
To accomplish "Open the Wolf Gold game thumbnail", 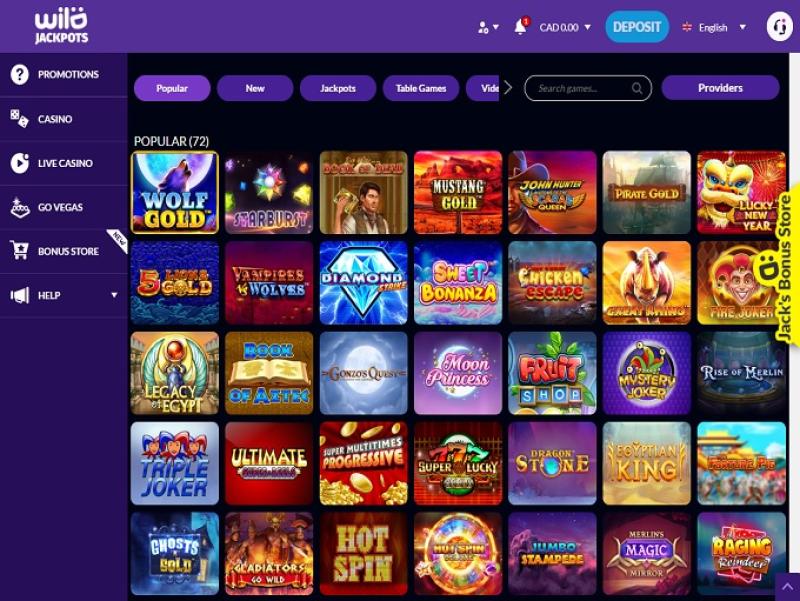I will pyautogui.click(x=174, y=192).
